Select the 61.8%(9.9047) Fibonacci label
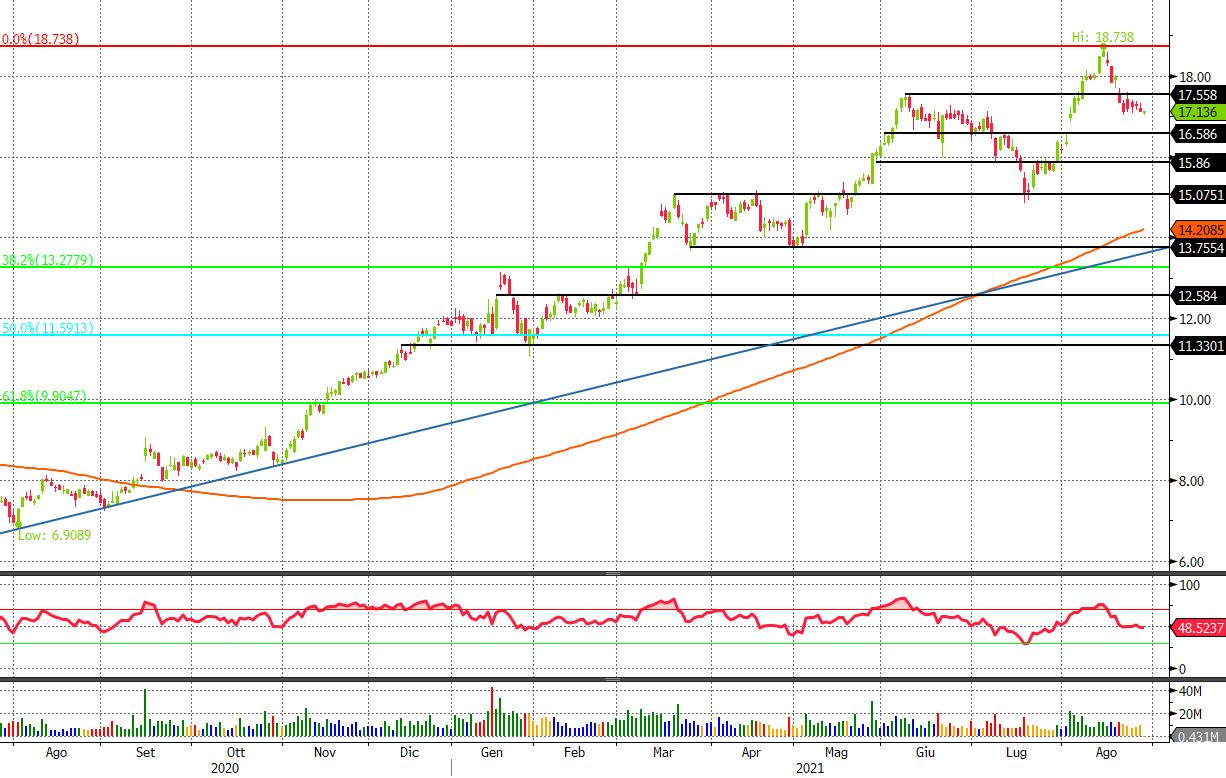The width and height of the screenshot is (1226, 778). pyautogui.click(x=43, y=396)
